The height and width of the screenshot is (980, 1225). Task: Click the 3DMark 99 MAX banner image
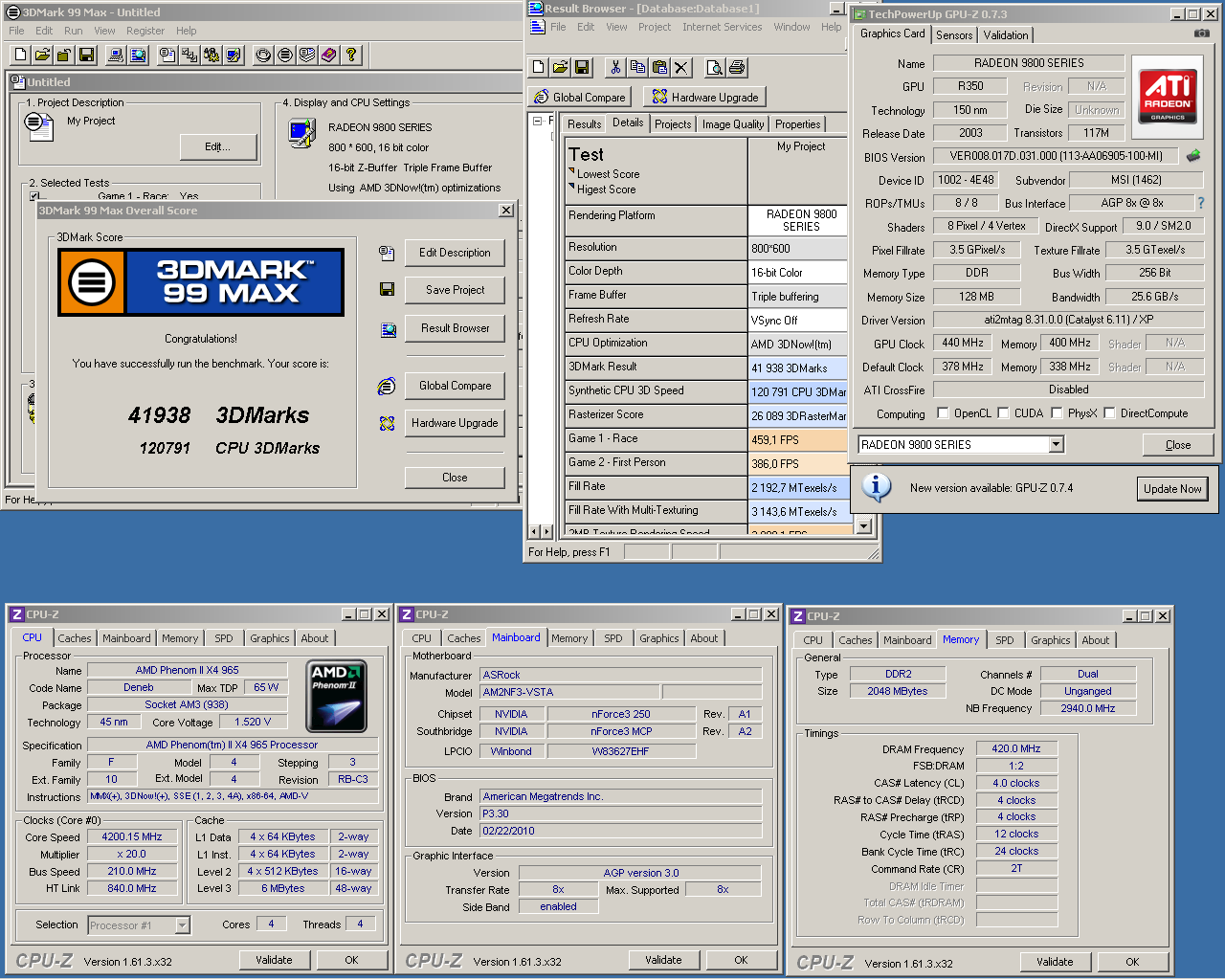(x=201, y=282)
